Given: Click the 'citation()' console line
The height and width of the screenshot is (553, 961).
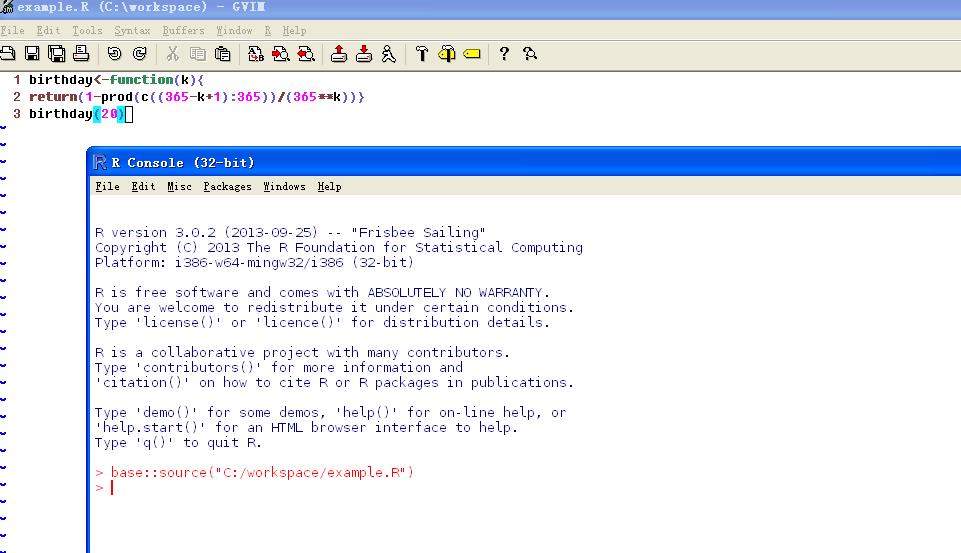Looking at the screenshot, I should click(x=335, y=383).
